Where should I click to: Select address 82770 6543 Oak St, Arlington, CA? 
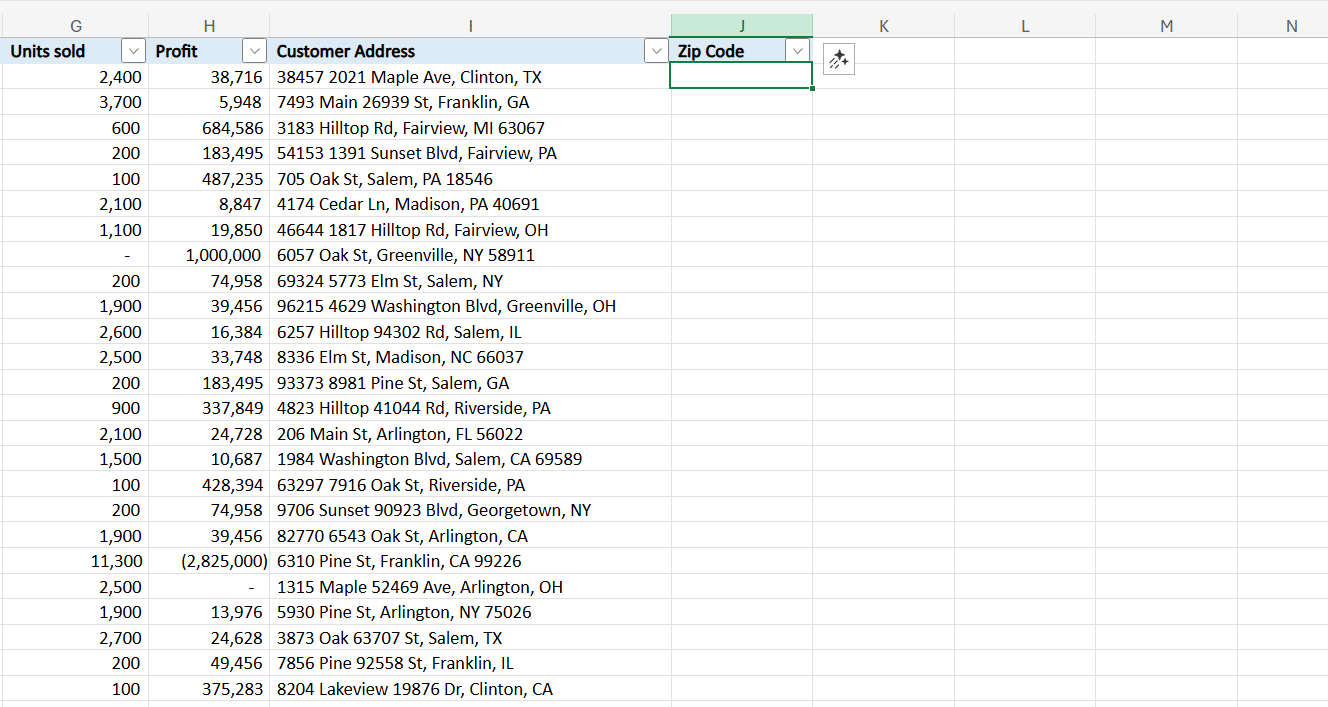(x=470, y=536)
